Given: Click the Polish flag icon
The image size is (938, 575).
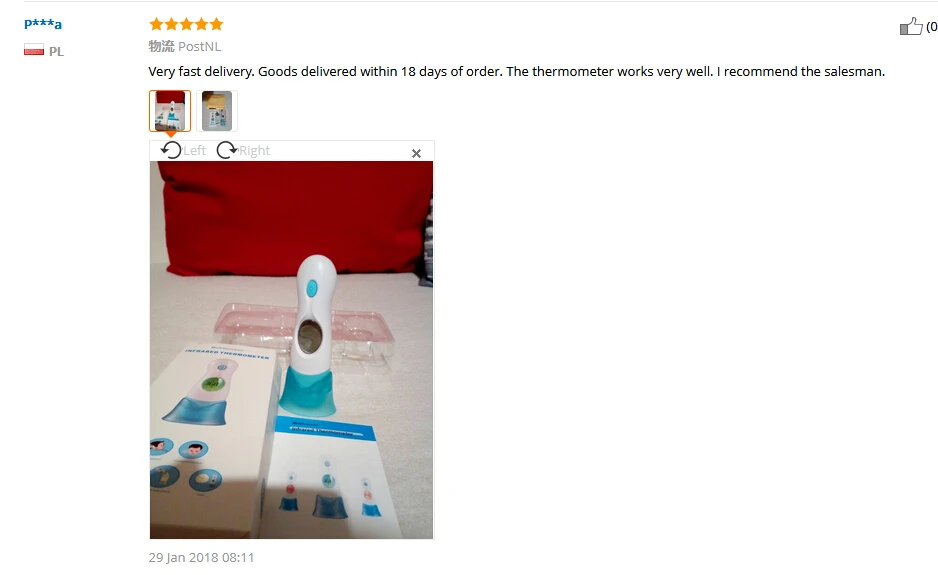Looking at the screenshot, I should click(34, 50).
